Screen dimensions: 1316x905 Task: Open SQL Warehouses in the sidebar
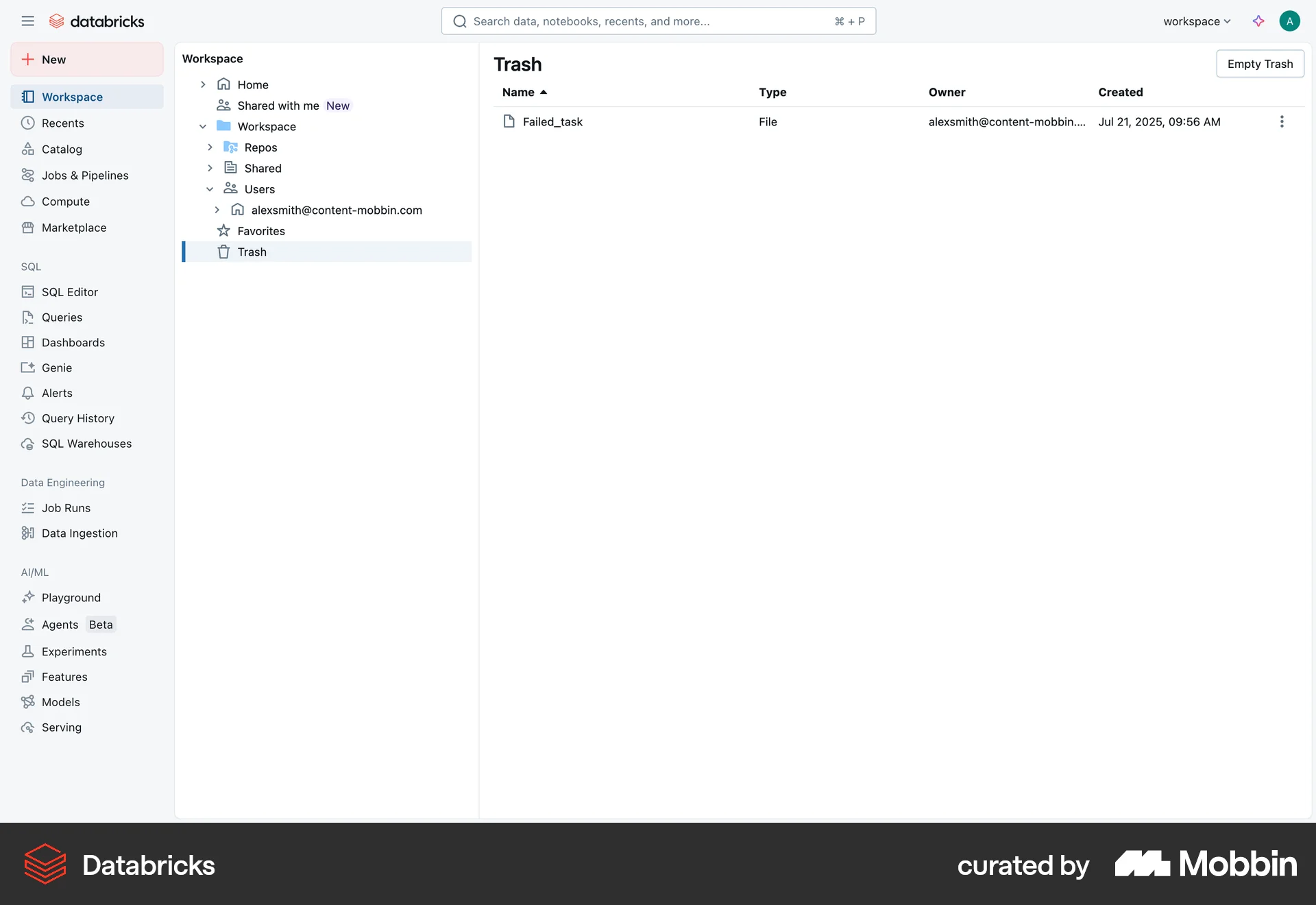86,443
